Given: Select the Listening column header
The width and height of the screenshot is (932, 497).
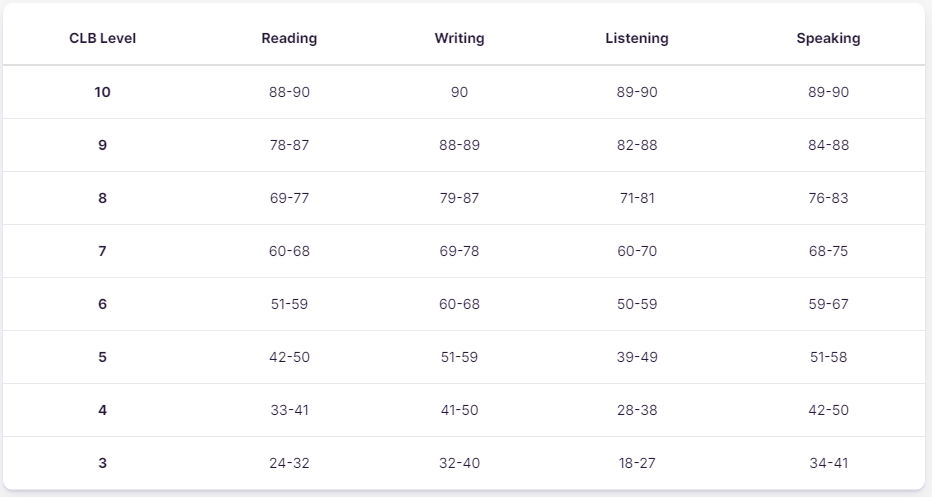Looking at the screenshot, I should tap(637, 38).
